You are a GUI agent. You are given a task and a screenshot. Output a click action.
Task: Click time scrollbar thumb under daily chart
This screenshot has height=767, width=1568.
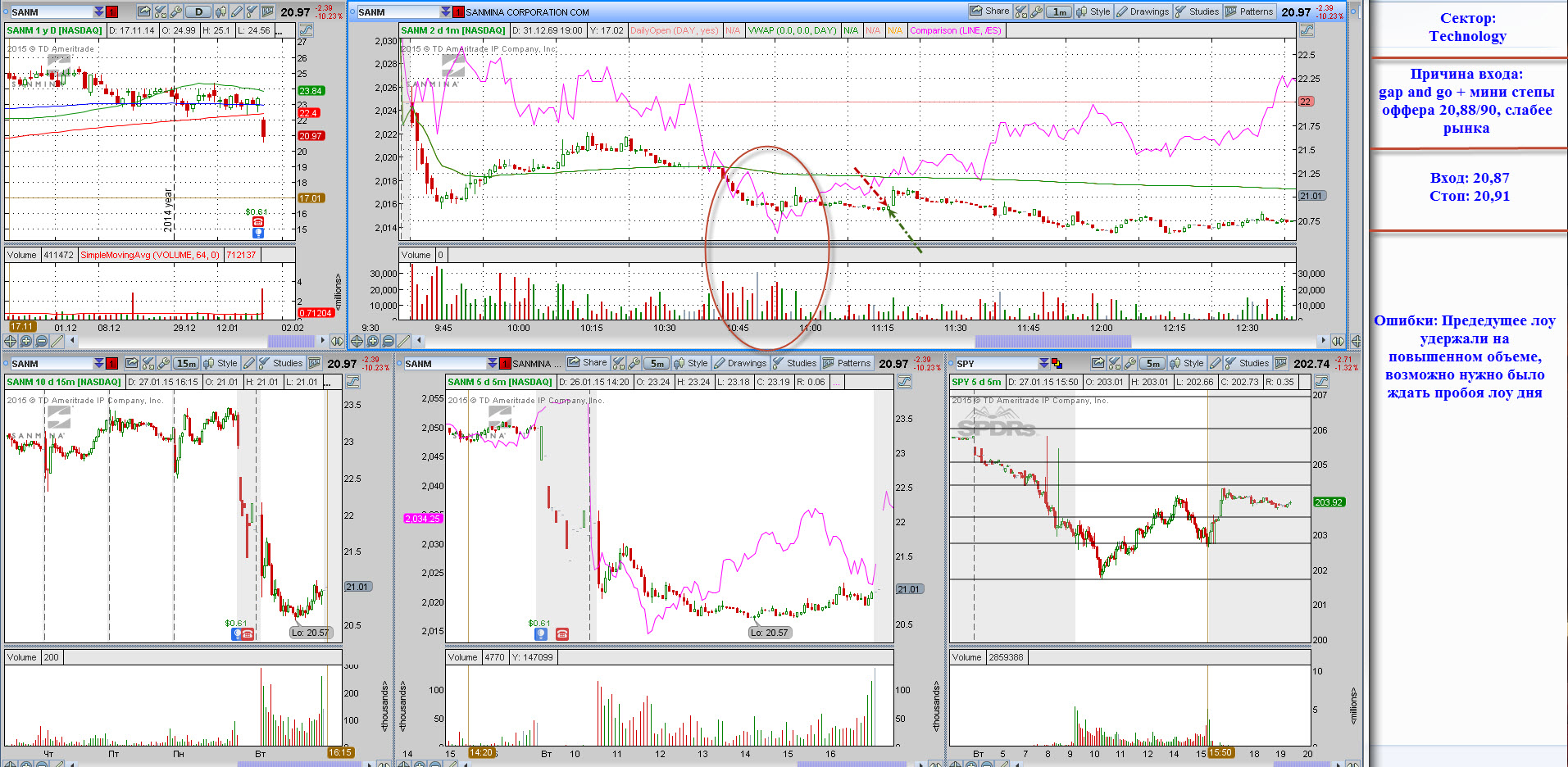(291, 341)
